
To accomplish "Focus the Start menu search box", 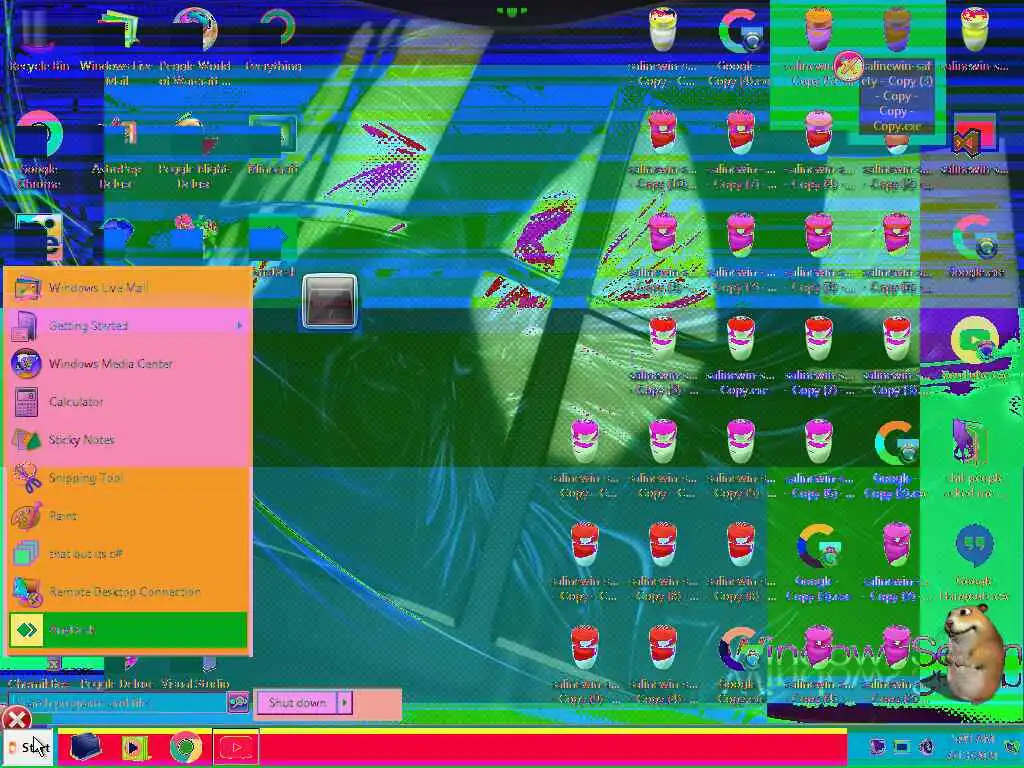I will coord(118,703).
